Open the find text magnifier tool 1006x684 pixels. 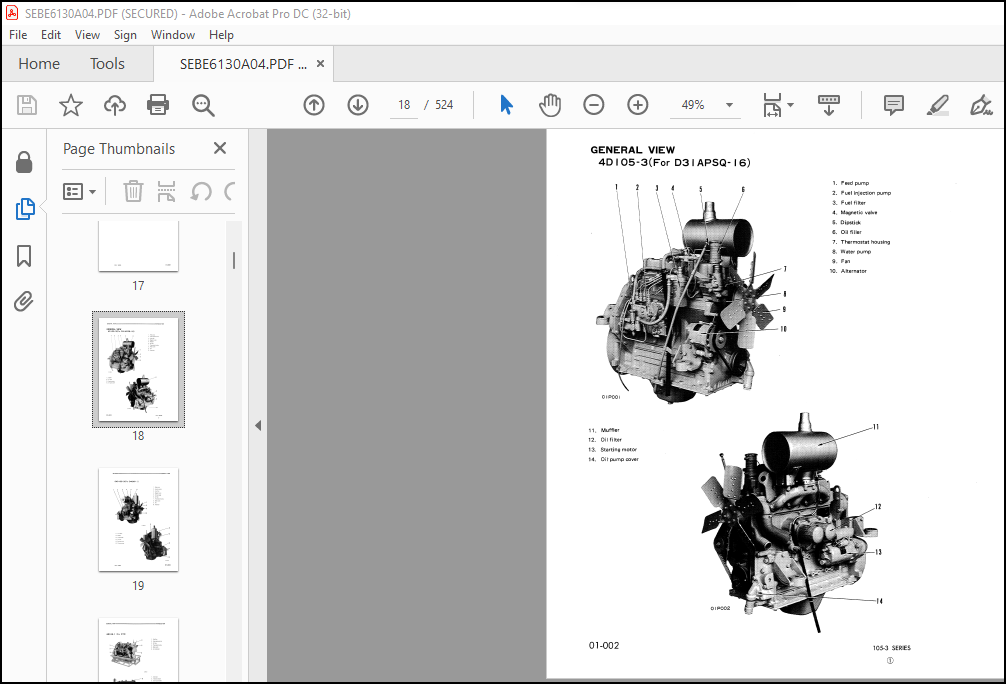point(203,105)
